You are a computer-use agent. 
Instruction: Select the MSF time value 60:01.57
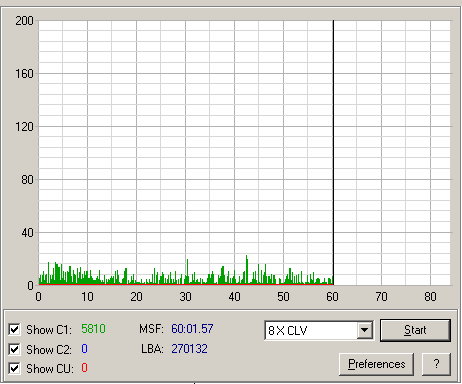coord(192,329)
